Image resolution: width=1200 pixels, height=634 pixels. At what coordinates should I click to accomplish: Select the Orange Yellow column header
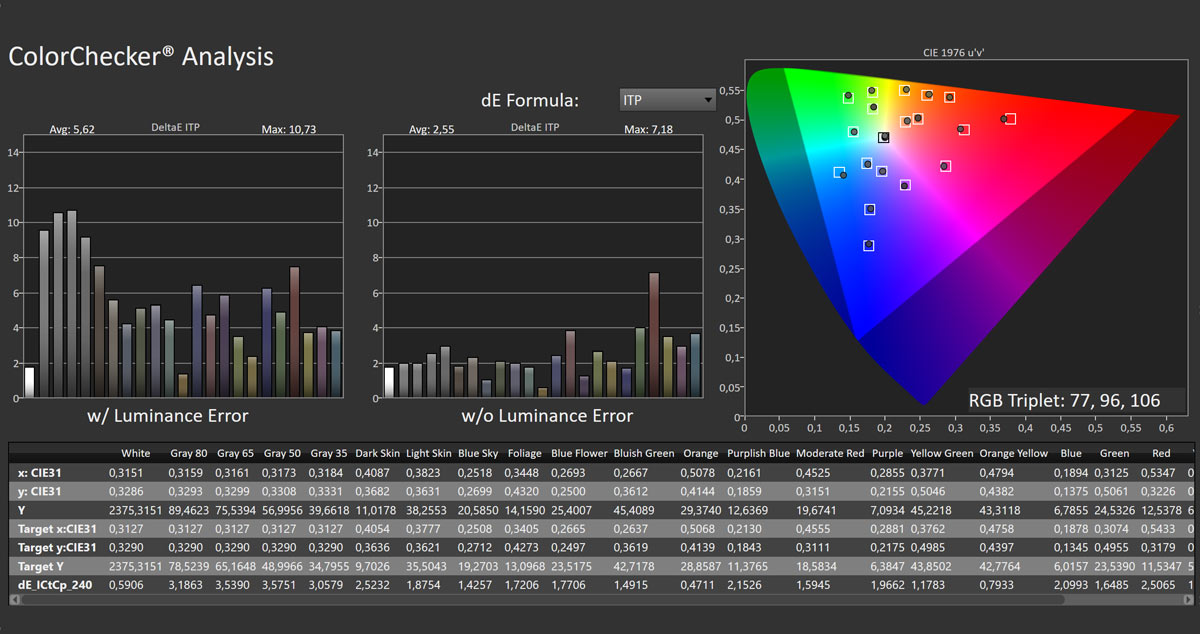[x=1013, y=453]
